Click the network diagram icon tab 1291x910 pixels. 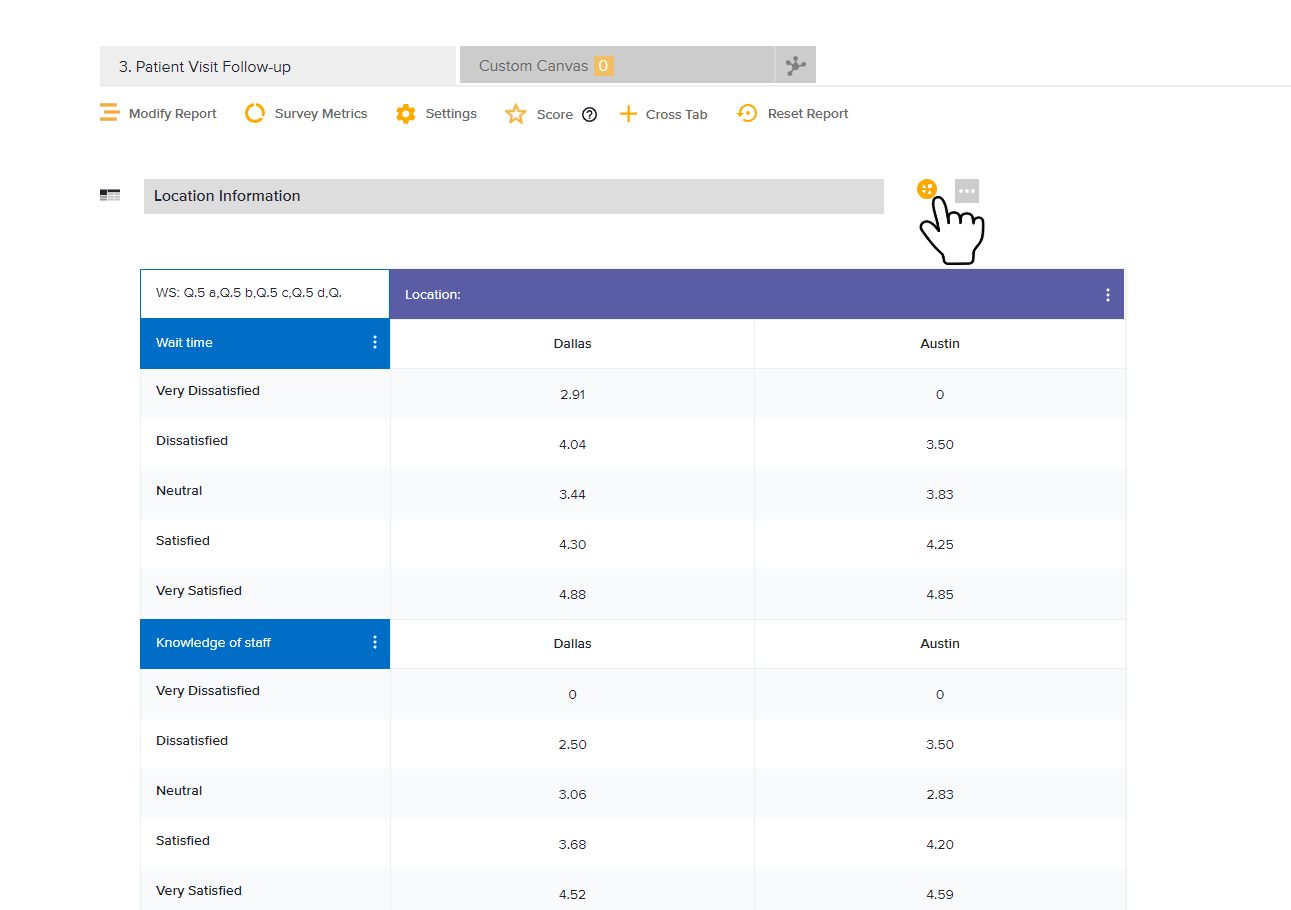coord(795,66)
